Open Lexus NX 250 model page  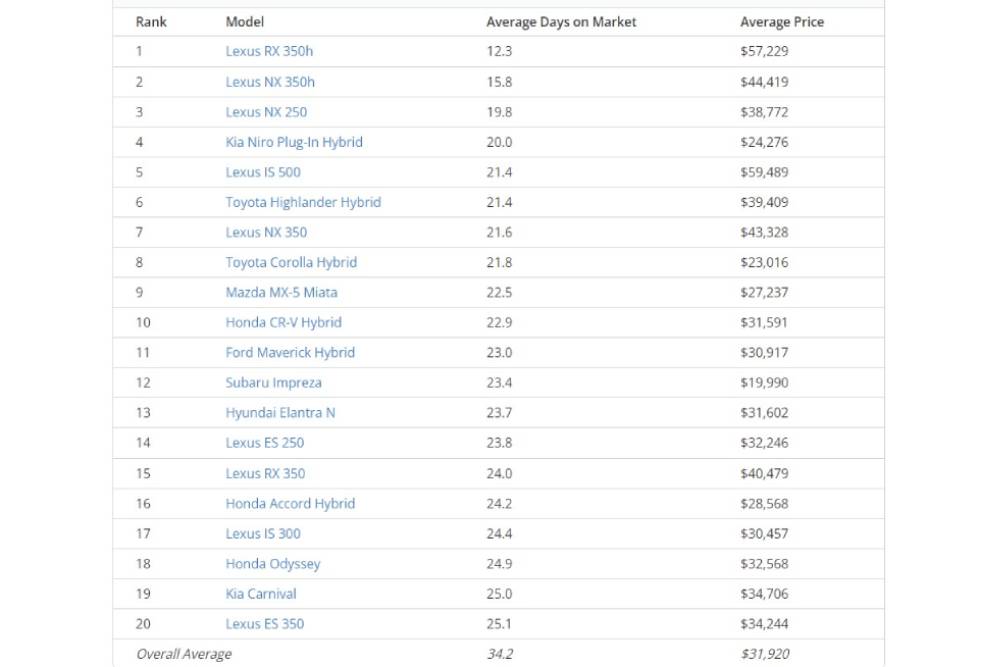[266, 112]
